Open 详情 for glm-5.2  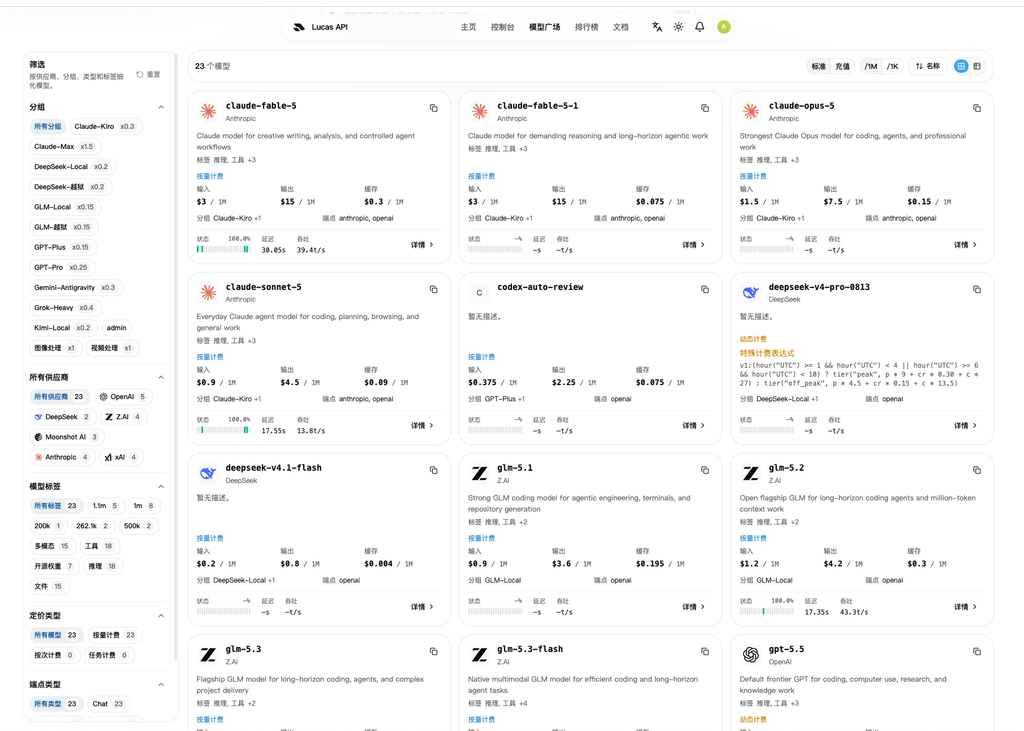pyautogui.click(x=965, y=607)
